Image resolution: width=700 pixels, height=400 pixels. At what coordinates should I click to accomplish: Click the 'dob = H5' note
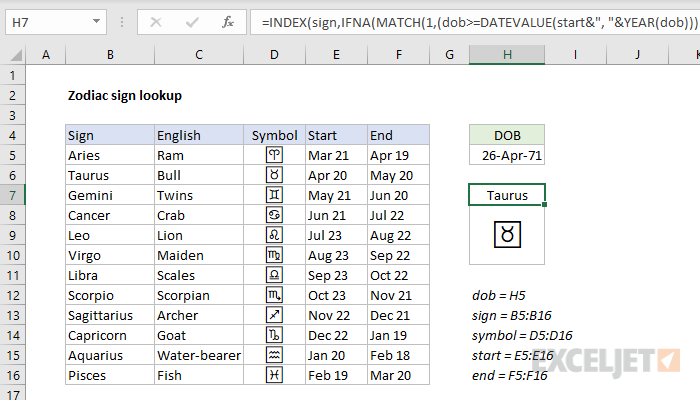tap(499, 295)
